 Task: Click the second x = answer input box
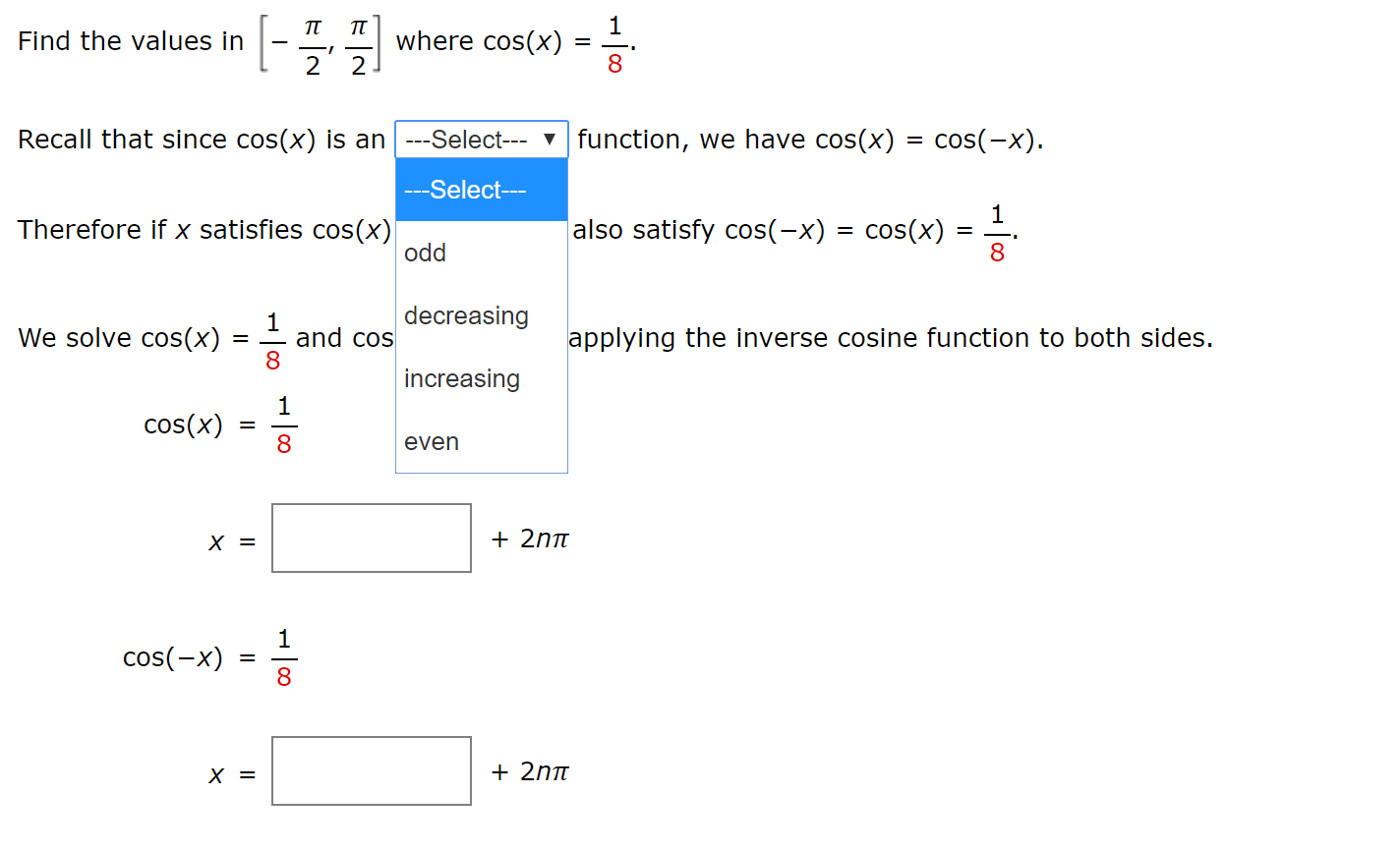point(371,771)
